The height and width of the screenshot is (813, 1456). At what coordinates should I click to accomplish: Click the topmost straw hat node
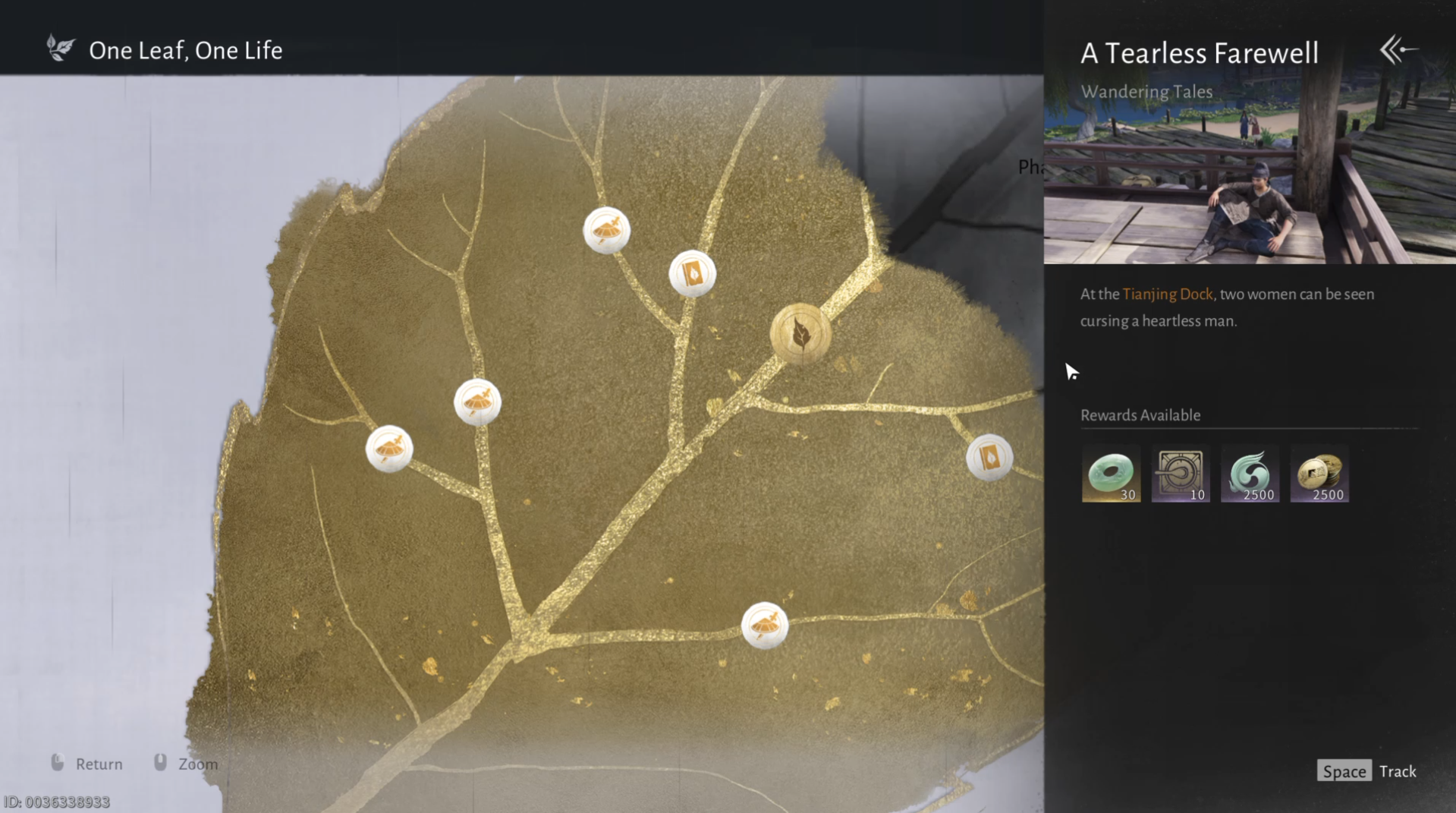pyautogui.click(x=606, y=230)
